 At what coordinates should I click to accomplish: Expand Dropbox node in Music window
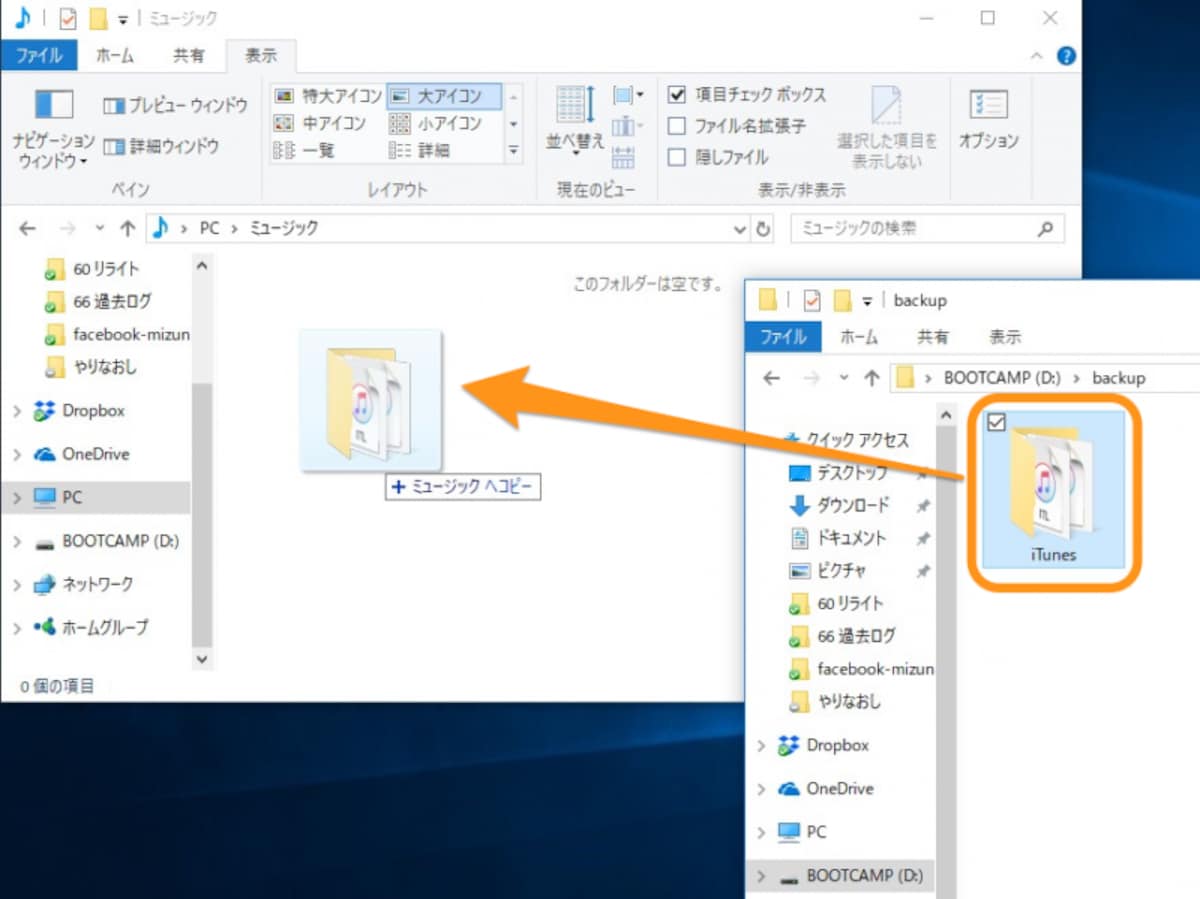[x=16, y=411]
